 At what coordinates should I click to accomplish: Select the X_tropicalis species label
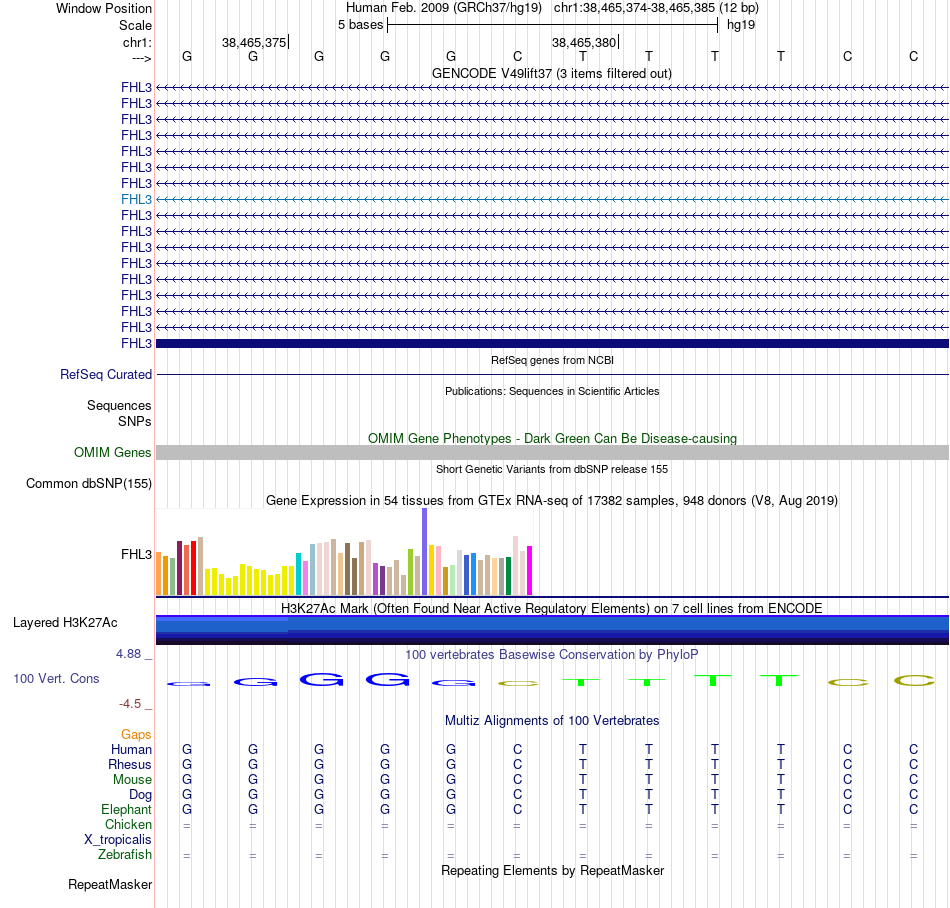pos(118,840)
